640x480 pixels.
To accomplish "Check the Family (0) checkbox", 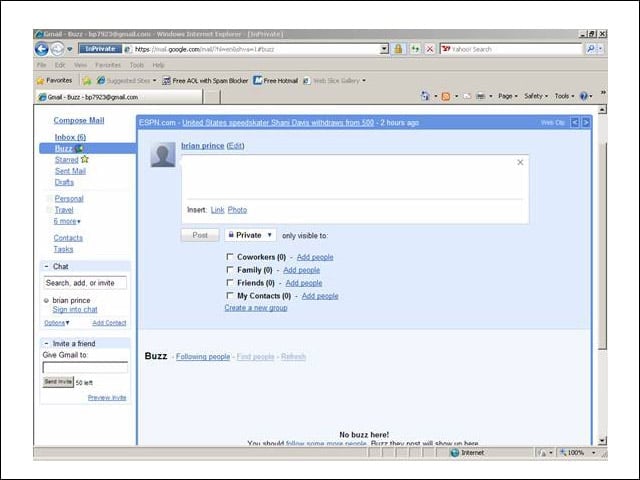I will click(x=230, y=270).
